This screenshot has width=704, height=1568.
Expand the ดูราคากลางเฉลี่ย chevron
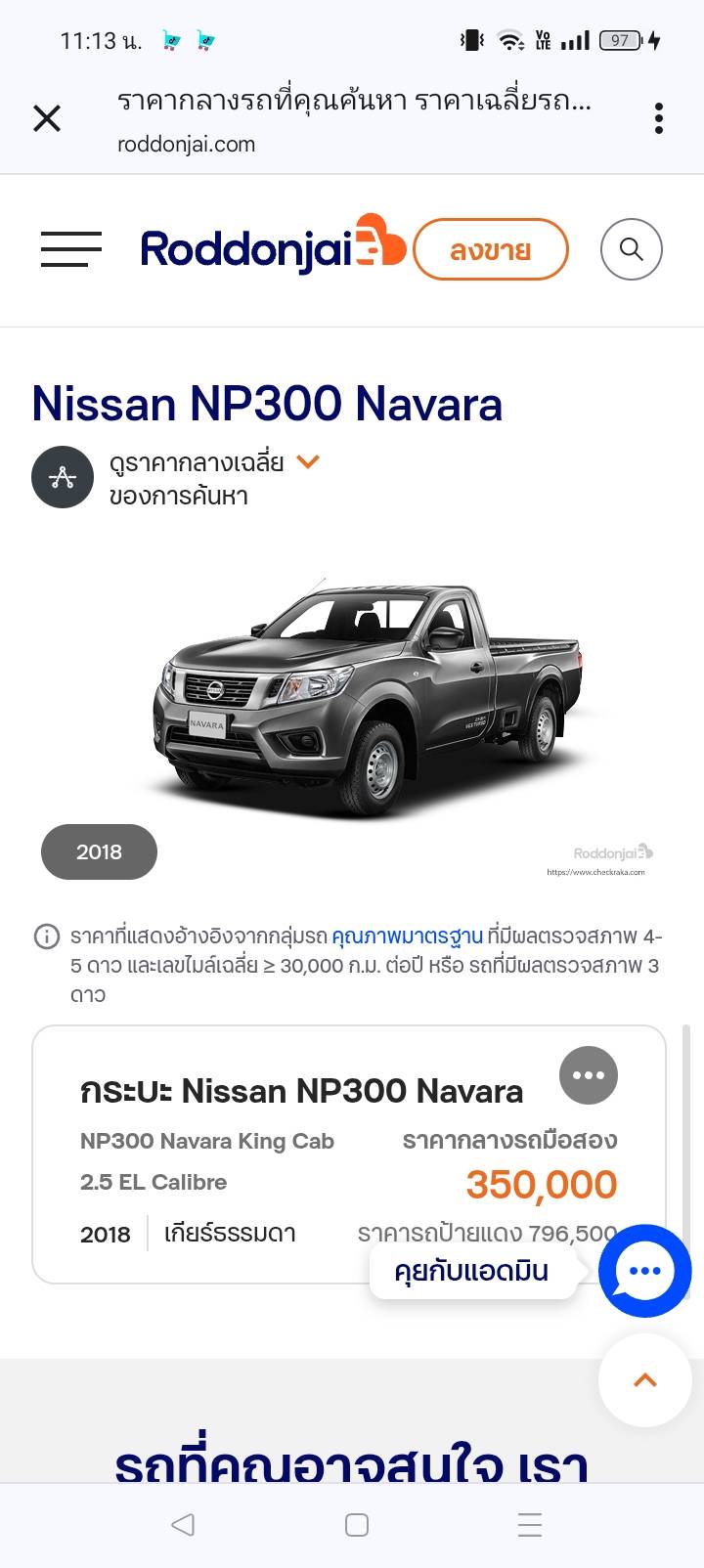tap(308, 461)
